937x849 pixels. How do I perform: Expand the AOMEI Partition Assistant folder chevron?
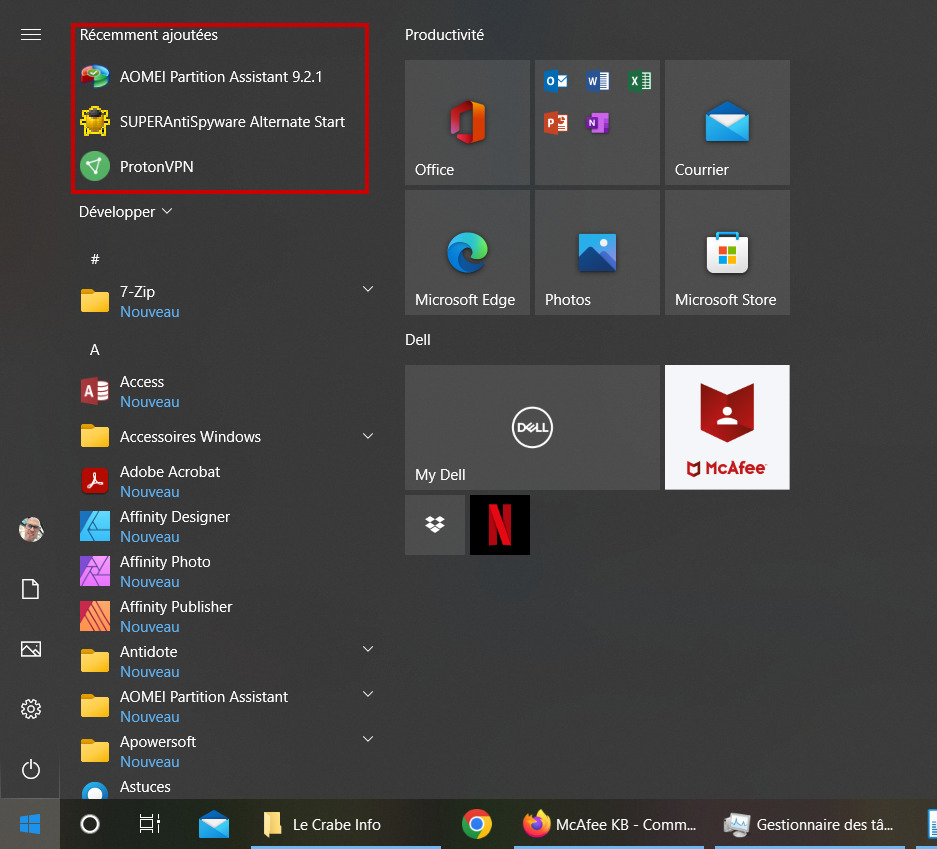tap(368, 694)
